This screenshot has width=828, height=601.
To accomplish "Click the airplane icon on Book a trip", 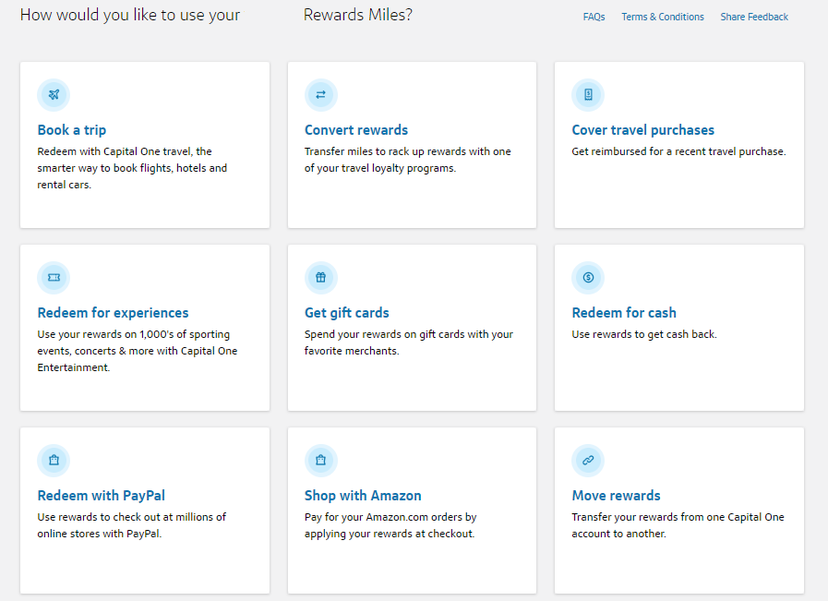I will [x=53, y=95].
